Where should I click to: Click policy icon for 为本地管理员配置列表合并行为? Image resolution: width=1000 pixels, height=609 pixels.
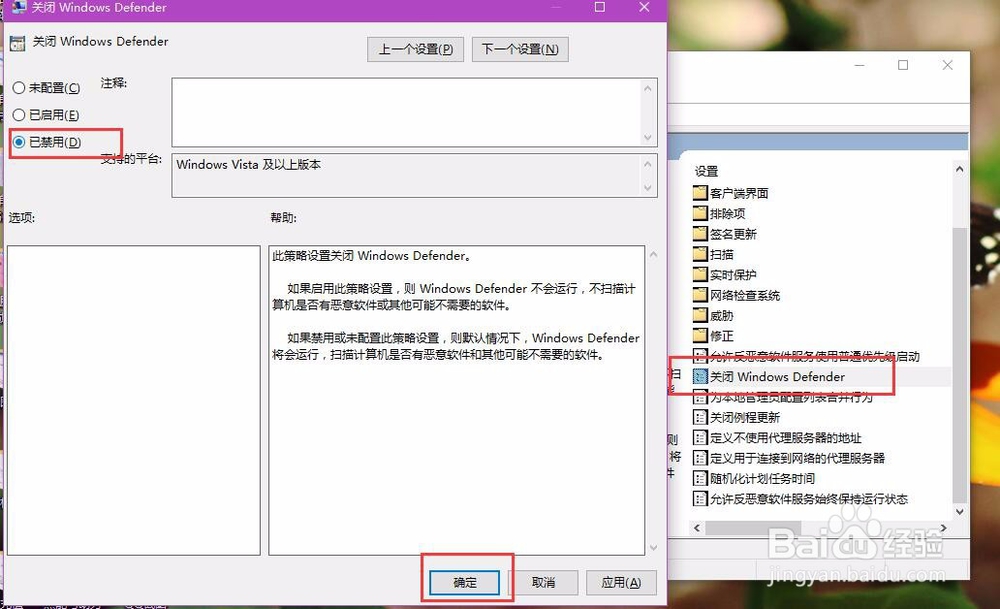700,397
